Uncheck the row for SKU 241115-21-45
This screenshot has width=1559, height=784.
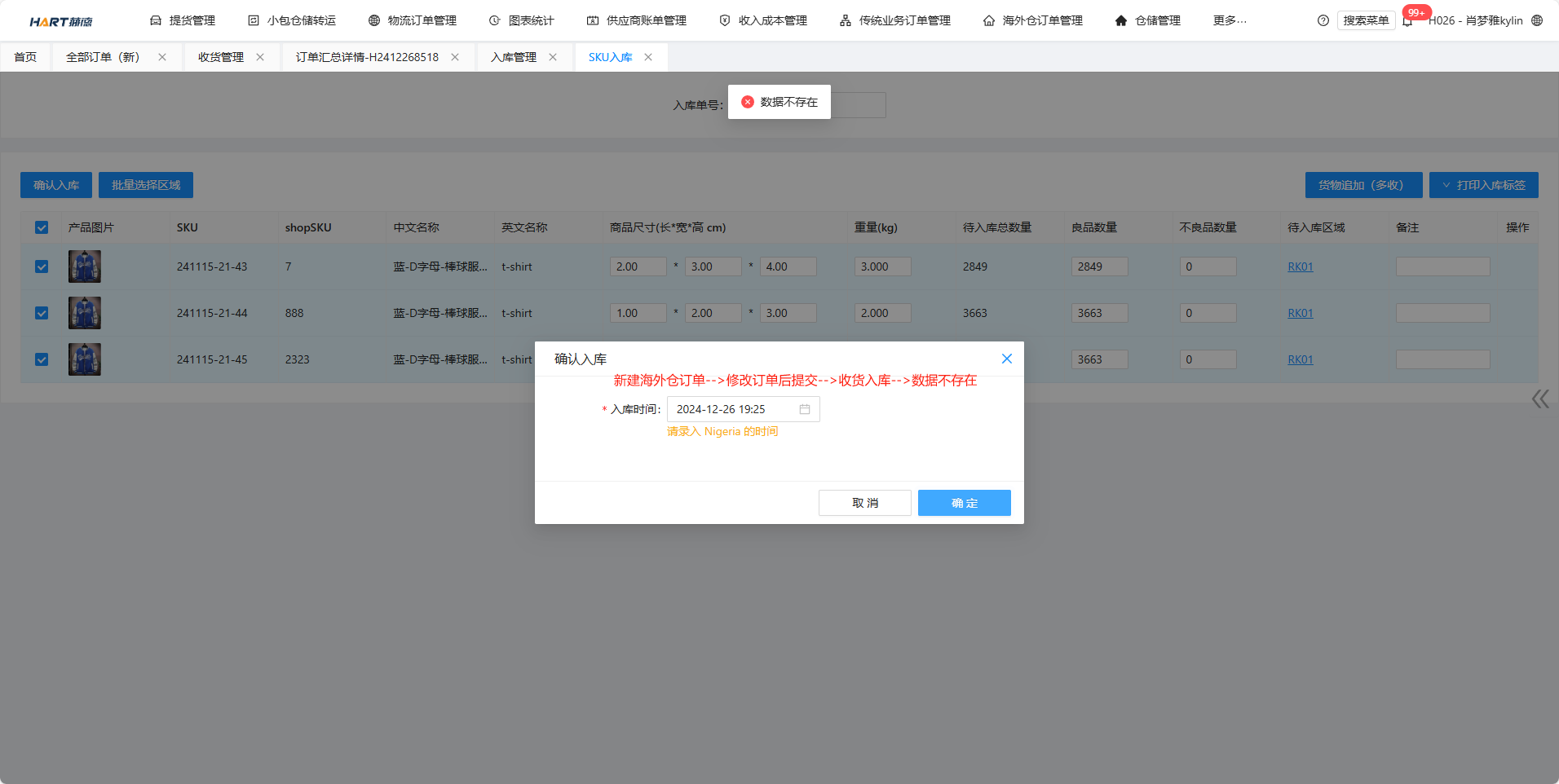[x=42, y=359]
